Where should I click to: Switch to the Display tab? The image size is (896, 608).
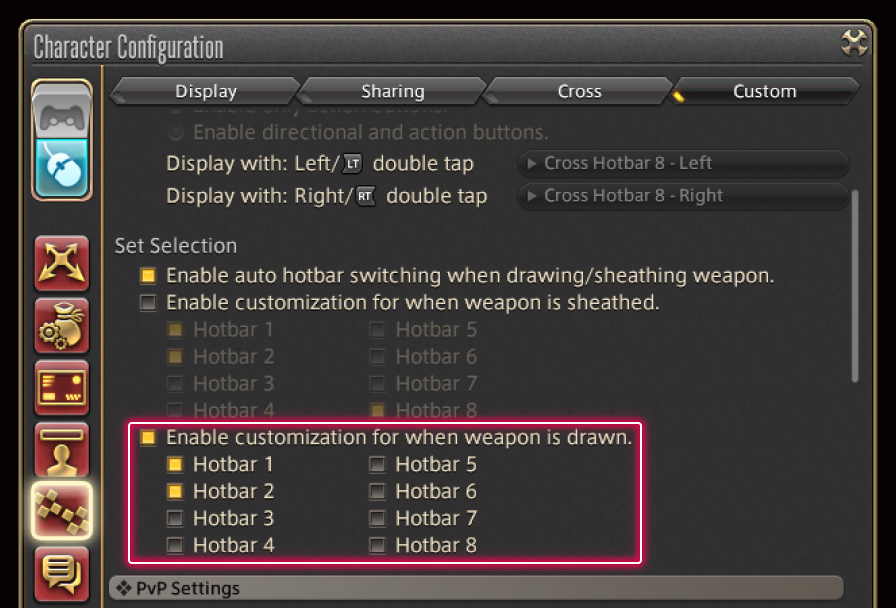tap(206, 91)
